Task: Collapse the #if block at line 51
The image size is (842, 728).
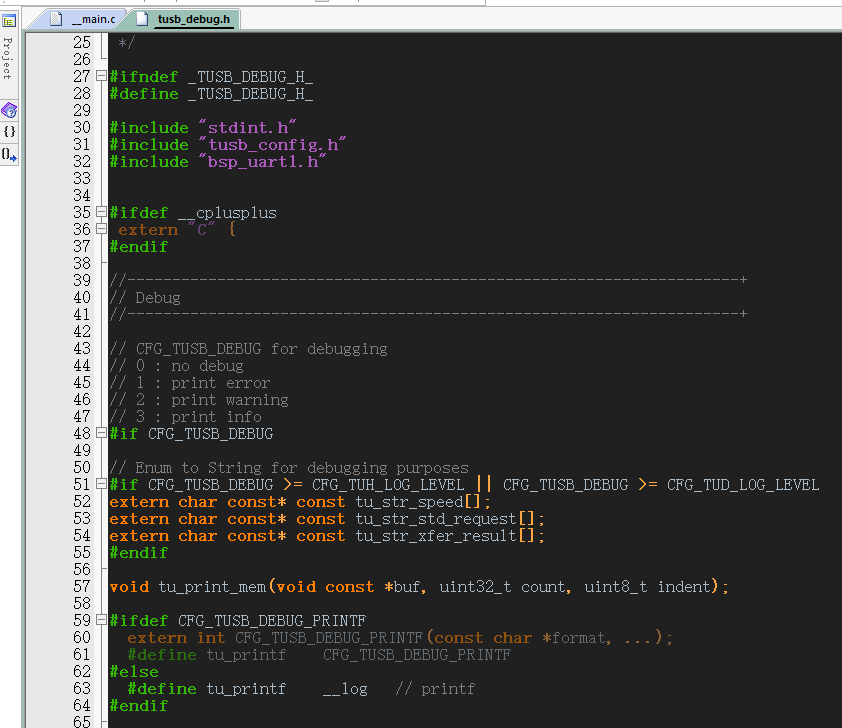Action: pyautogui.click(x=101, y=484)
